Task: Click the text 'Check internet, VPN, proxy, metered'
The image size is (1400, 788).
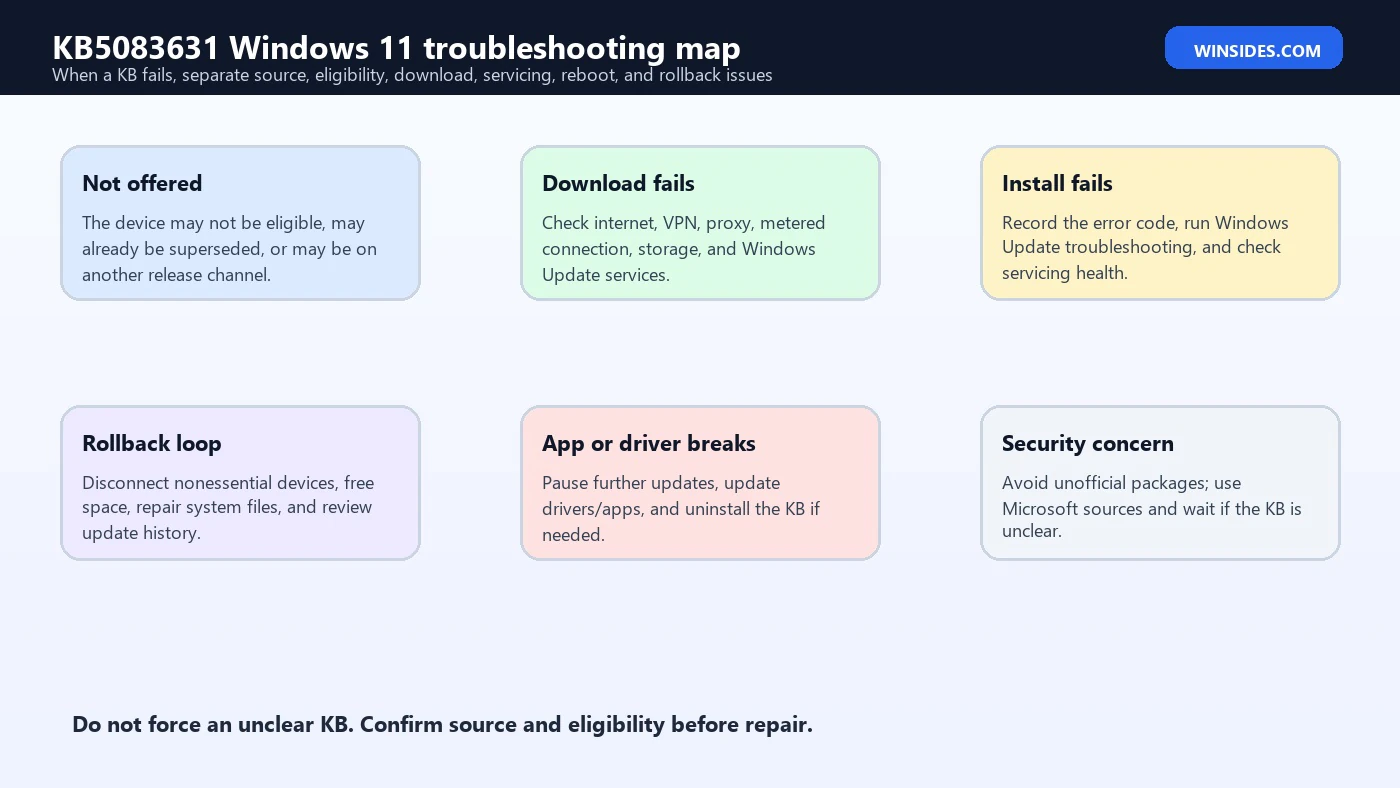Action: pos(683,223)
